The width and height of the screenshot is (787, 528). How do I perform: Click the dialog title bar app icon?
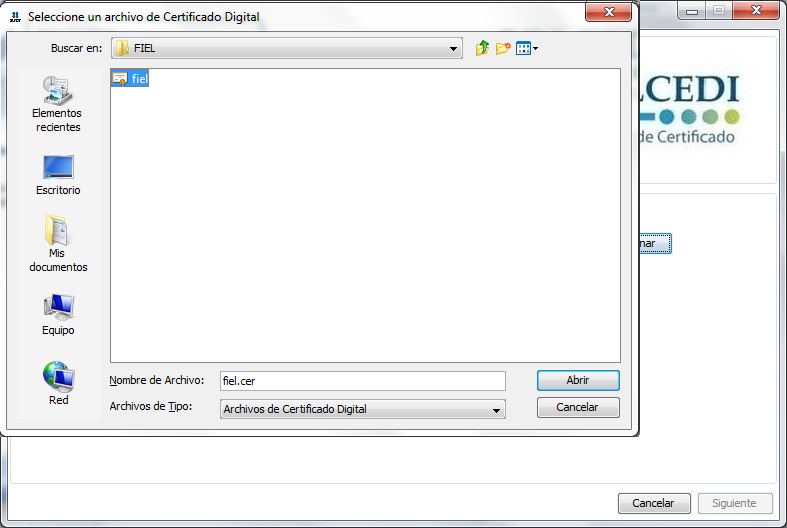pyautogui.click(x=16, y=17)
